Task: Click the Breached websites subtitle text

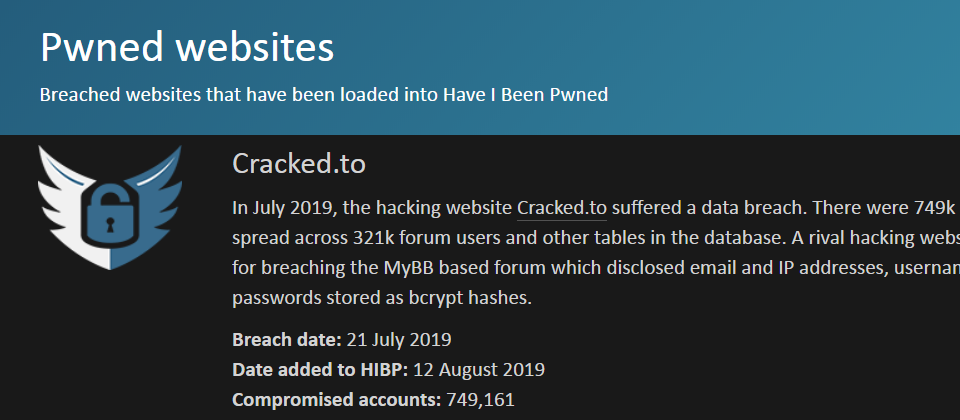Action: click(x=324, y=94)
